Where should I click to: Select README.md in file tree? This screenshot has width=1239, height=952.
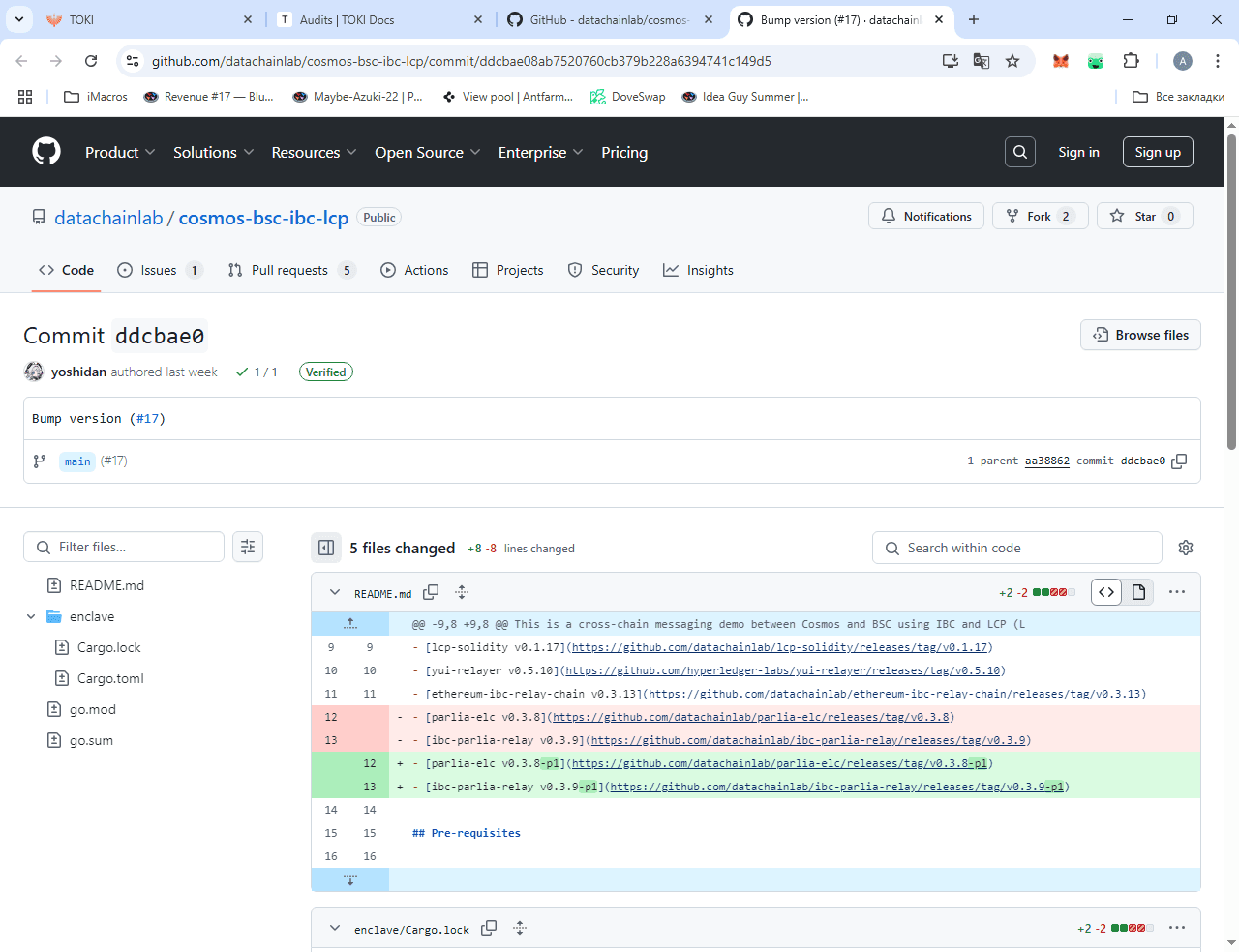click(x=106, y=585)
